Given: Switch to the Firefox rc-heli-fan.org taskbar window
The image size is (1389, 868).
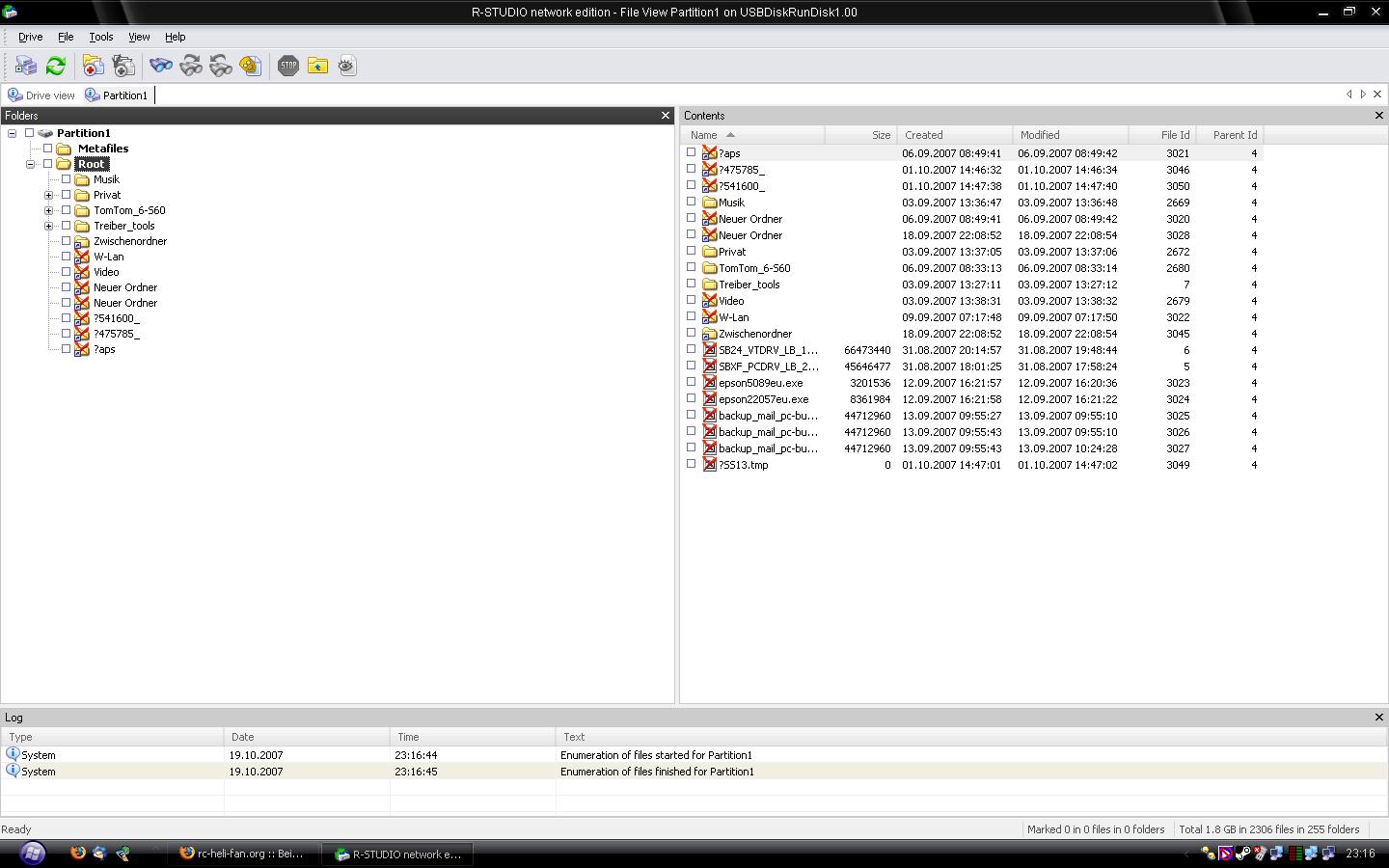Looking at the screenshot, I should pos(242,854).
